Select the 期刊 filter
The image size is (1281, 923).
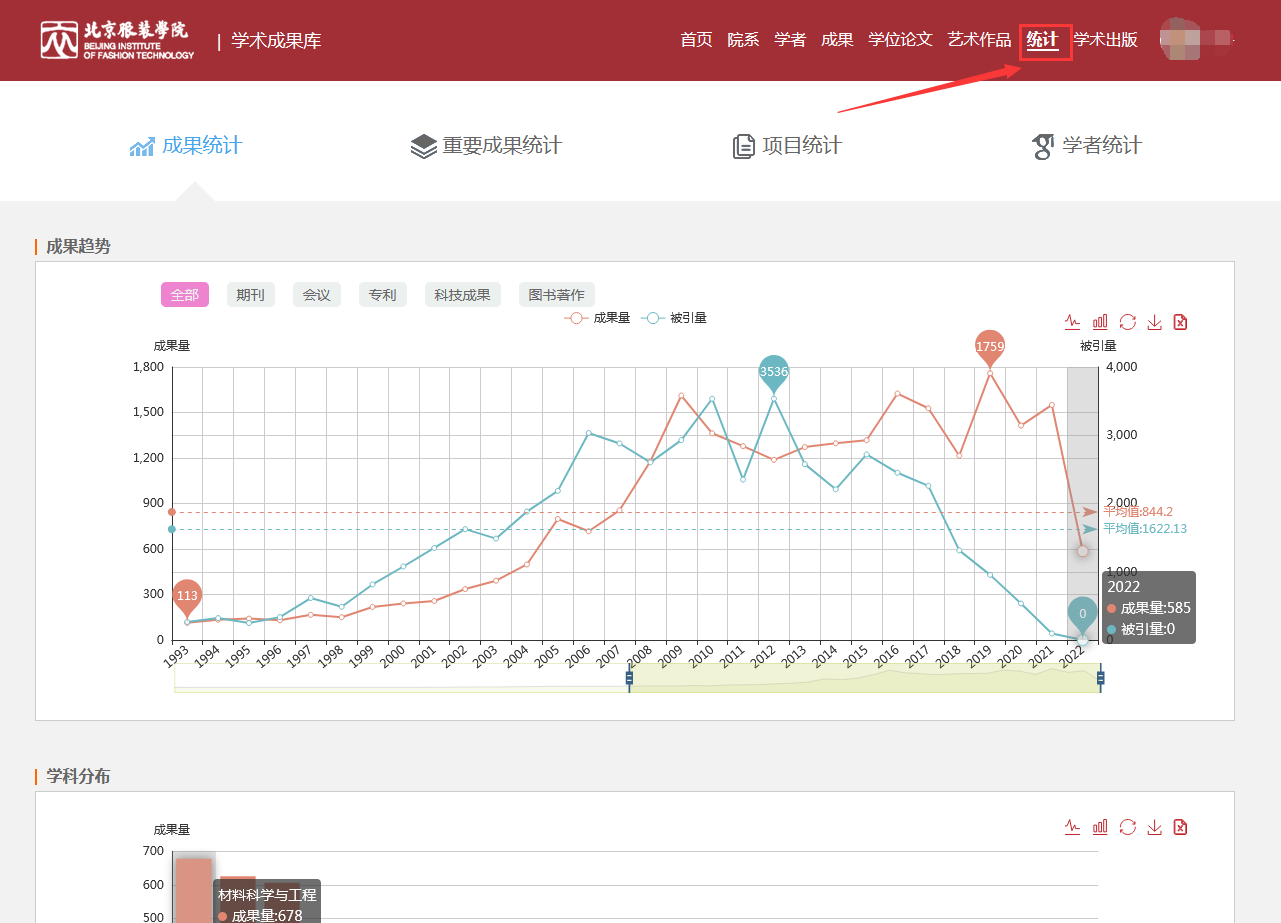251,295
